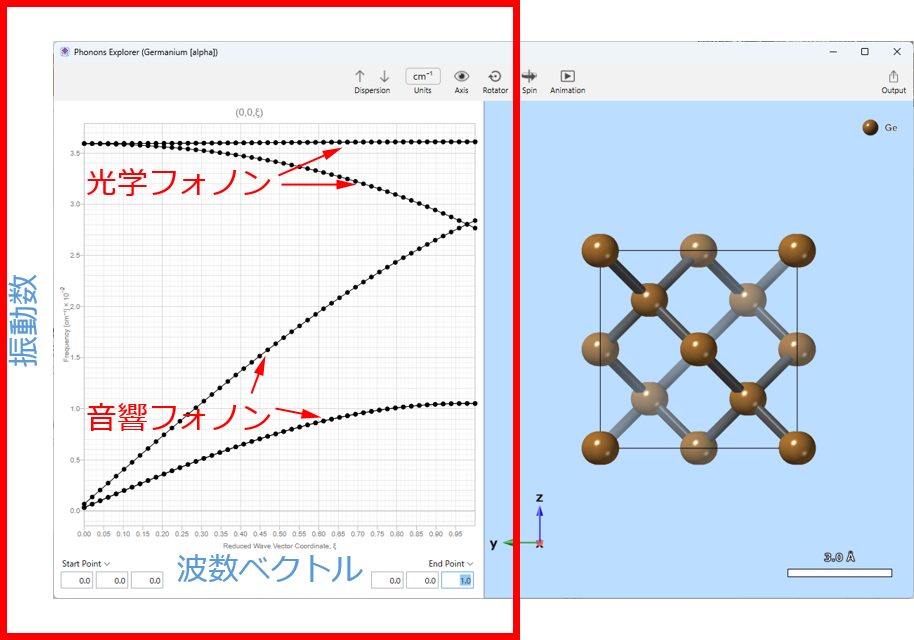Select the End Point field showing 1.0
This screenshot has width=914, height=640.
pos(457,581)
